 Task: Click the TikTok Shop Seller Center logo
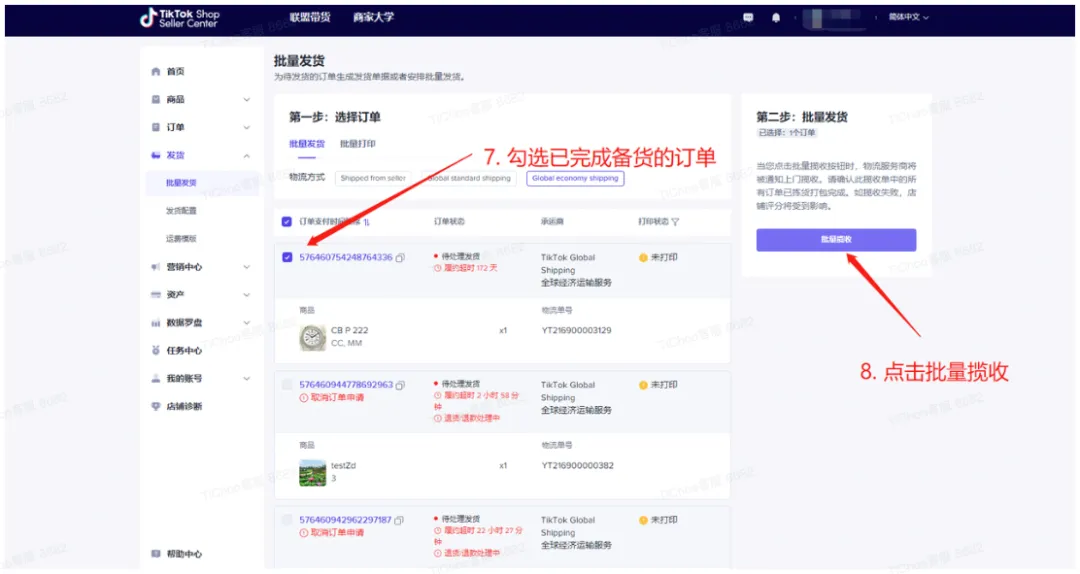179,18
